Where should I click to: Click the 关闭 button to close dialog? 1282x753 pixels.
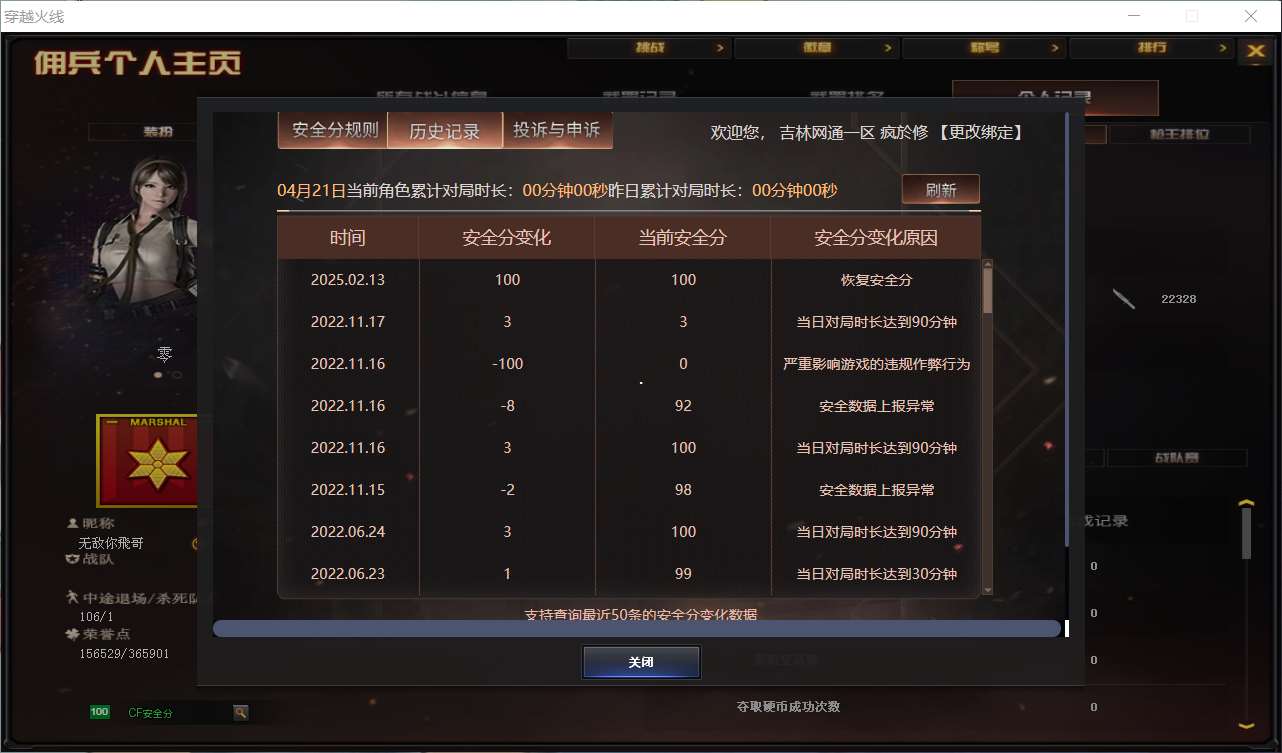click(x=641, y=662)
